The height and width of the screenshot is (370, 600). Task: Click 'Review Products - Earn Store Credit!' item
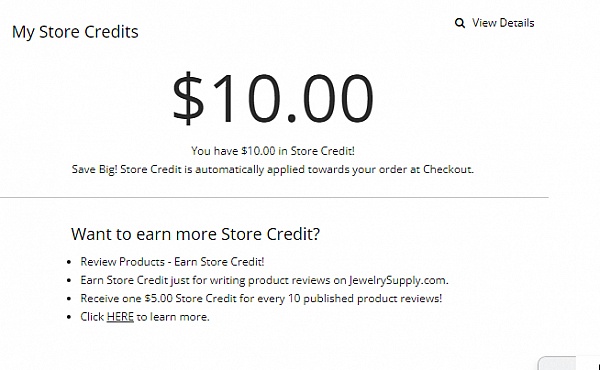[172, 262]
